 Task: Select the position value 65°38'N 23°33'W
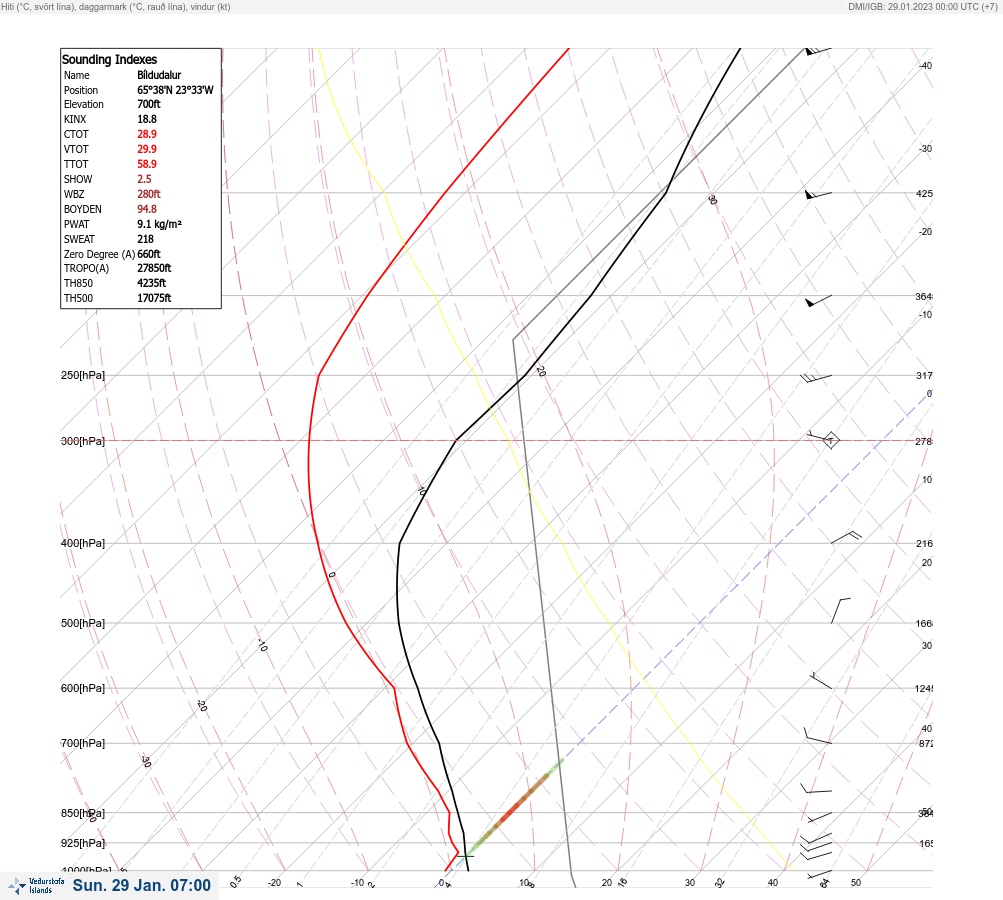[175, 90]
